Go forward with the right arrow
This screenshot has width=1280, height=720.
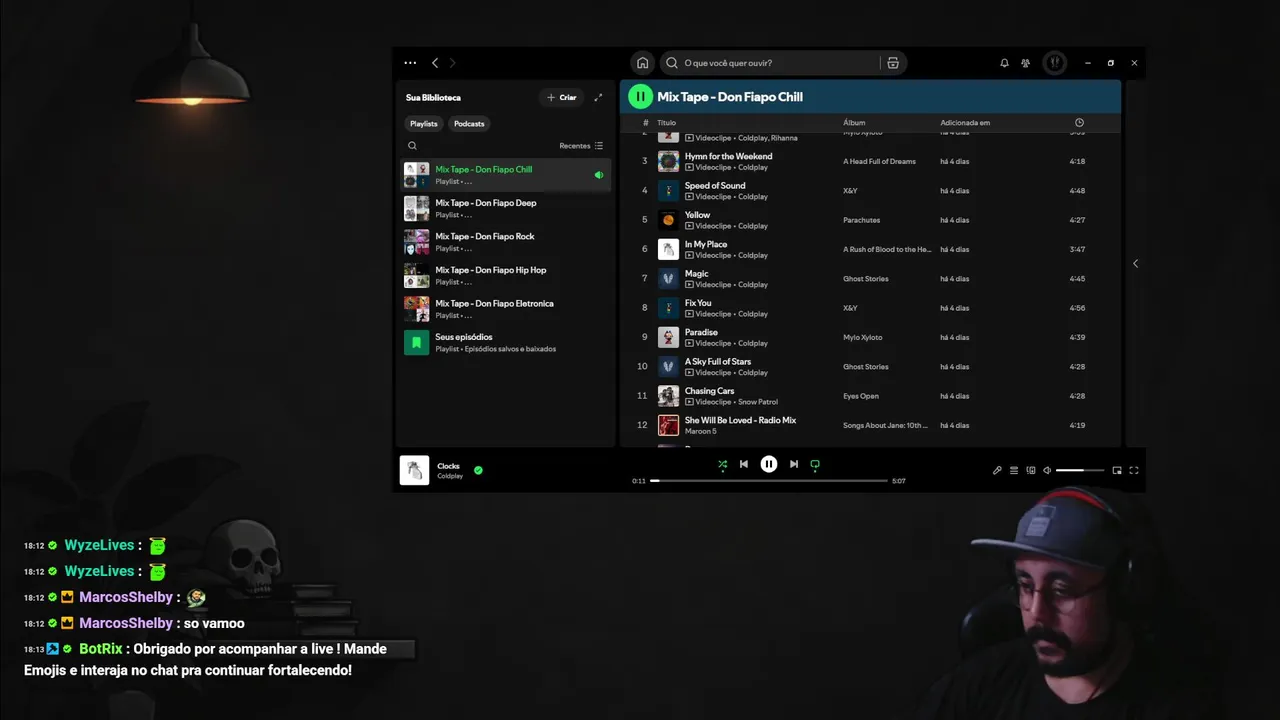click(x=452, y=63)
